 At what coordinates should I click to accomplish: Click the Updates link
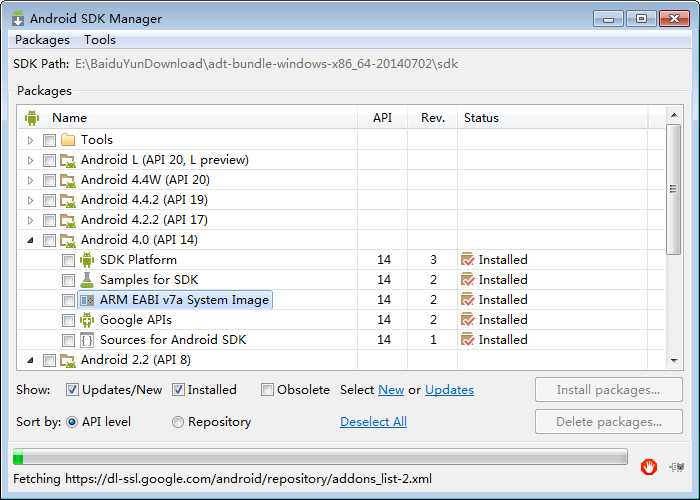449,390
